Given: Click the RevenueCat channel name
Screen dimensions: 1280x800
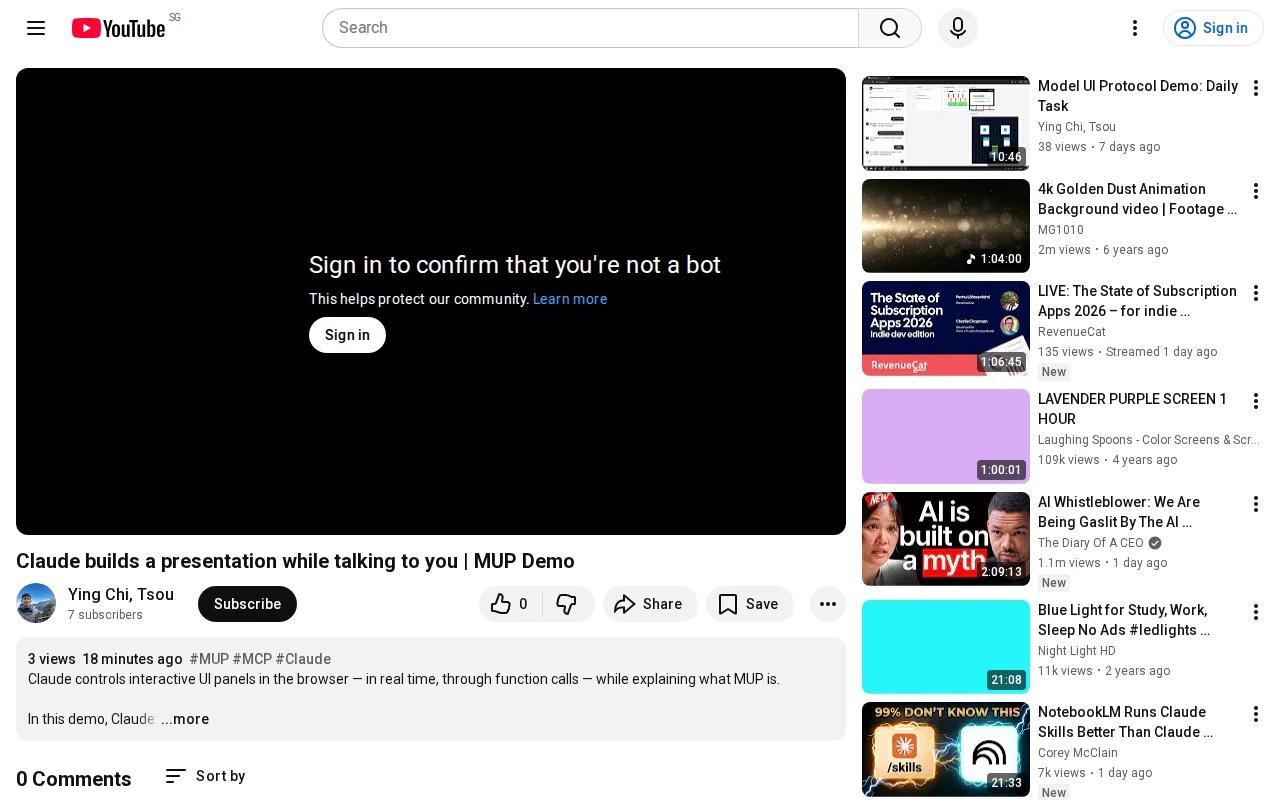Looking at the screenshot, I should 1072,332.
